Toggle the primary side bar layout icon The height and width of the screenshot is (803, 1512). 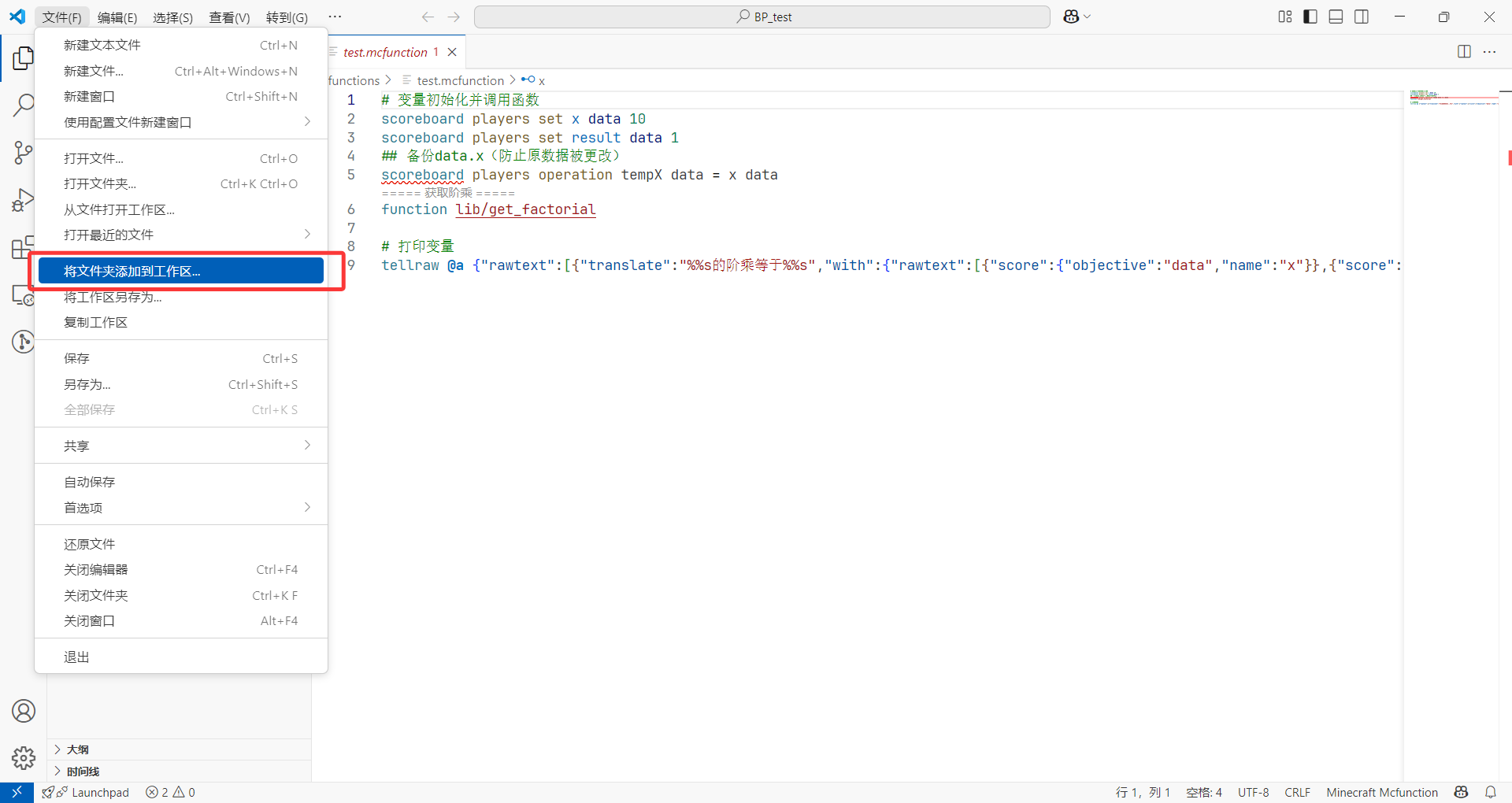[x=1310, y=17]
